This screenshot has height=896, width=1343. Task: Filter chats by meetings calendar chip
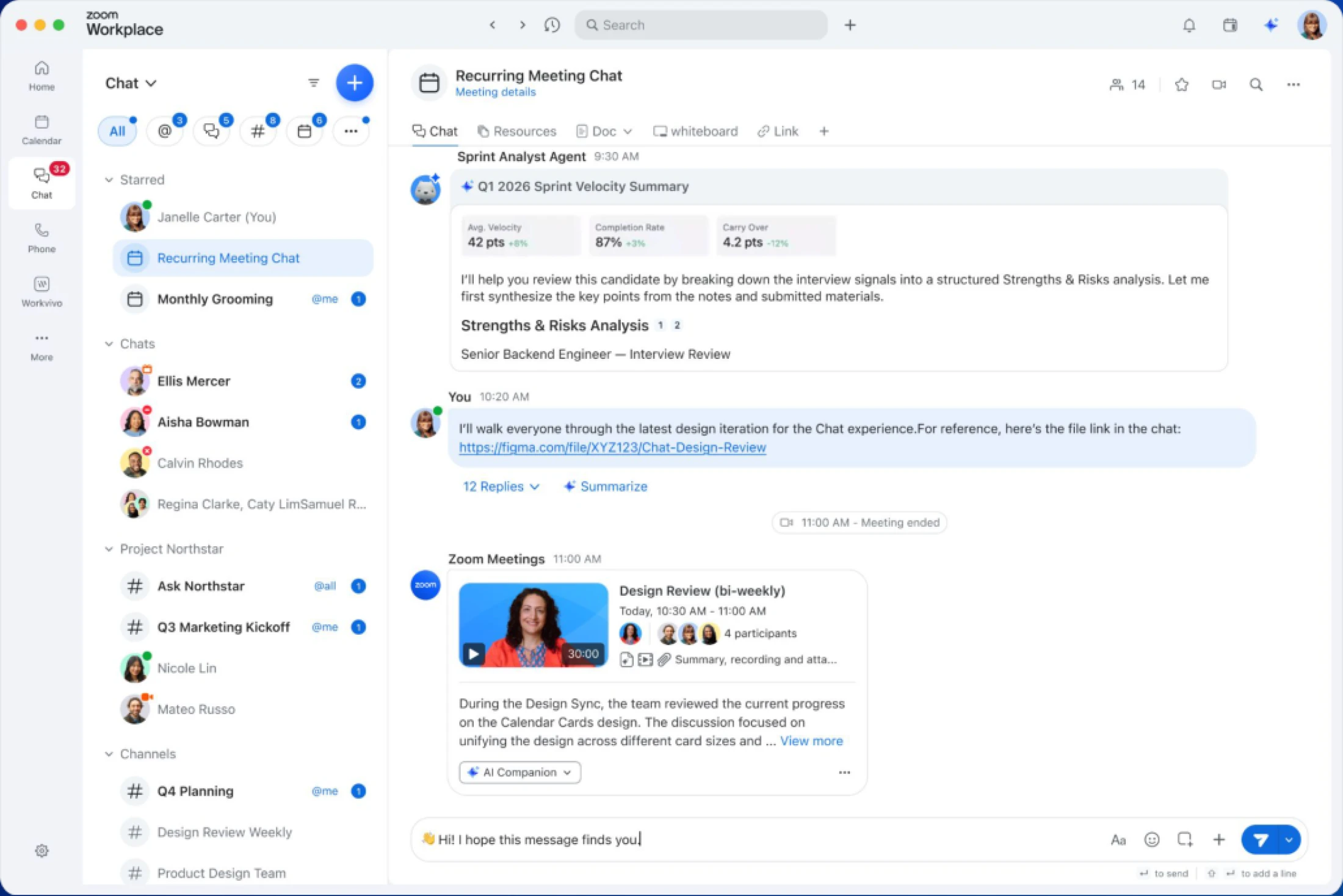304,131
